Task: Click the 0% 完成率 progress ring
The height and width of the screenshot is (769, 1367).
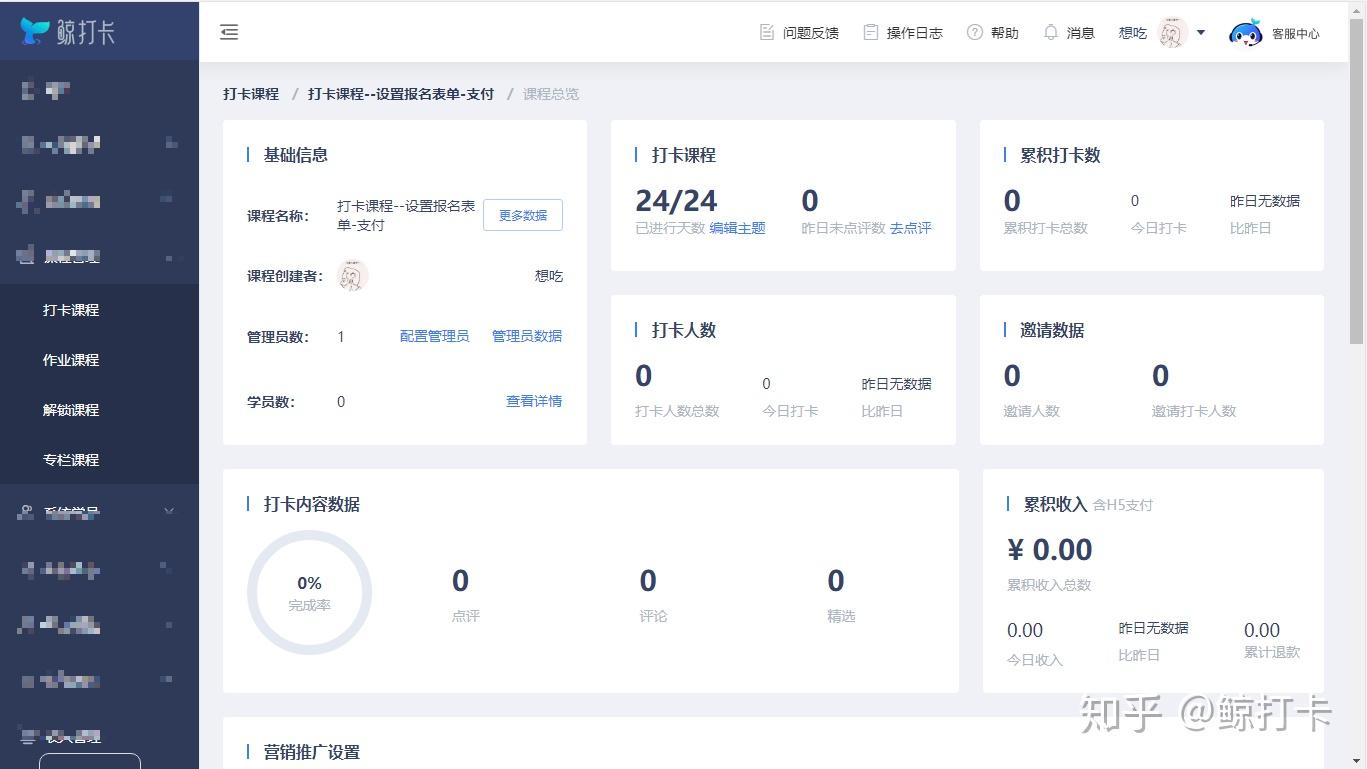Action: (309, 593)
